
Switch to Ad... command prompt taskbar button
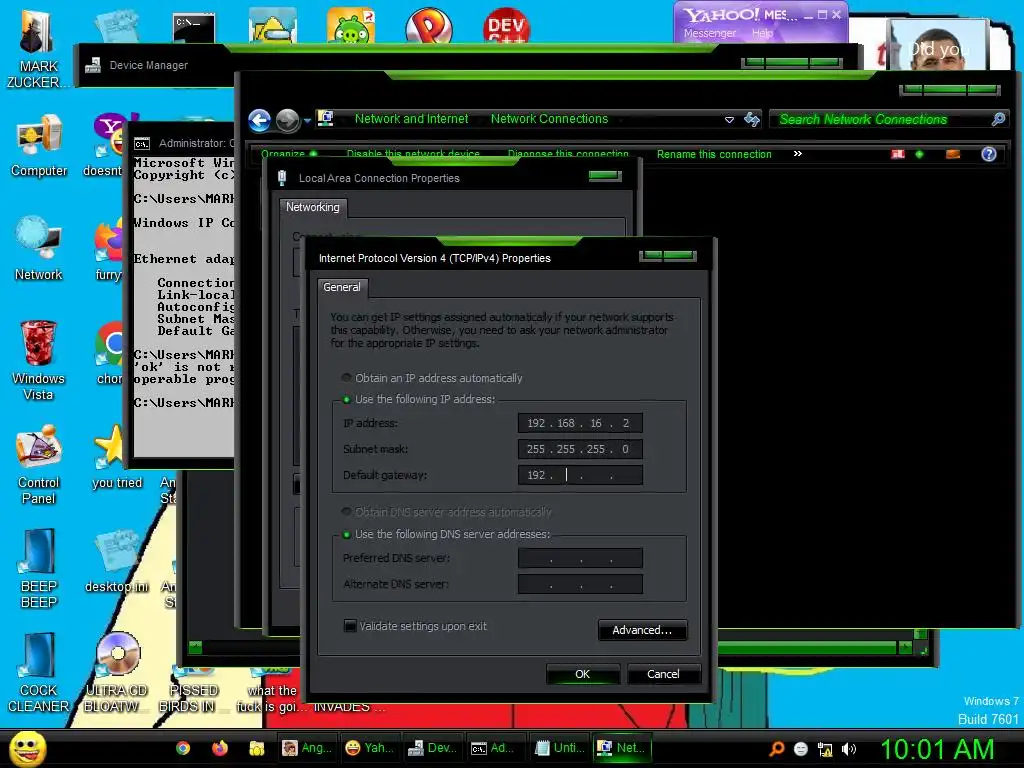coord(495,748)
